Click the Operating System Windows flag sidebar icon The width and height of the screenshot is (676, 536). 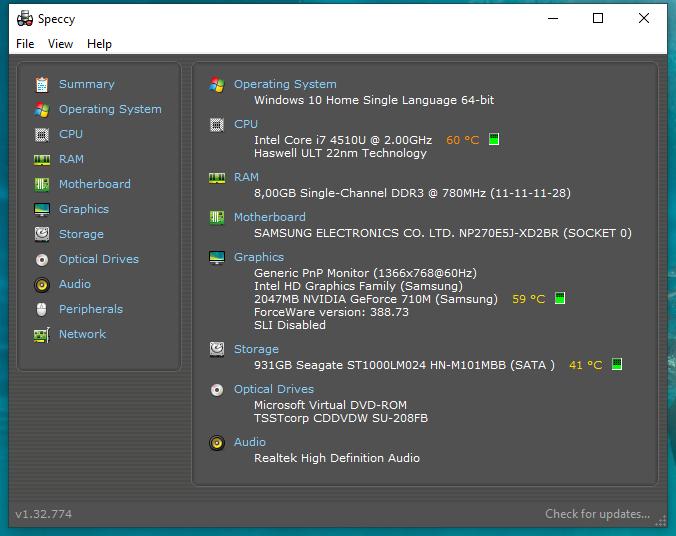click(x=42, y=110)
